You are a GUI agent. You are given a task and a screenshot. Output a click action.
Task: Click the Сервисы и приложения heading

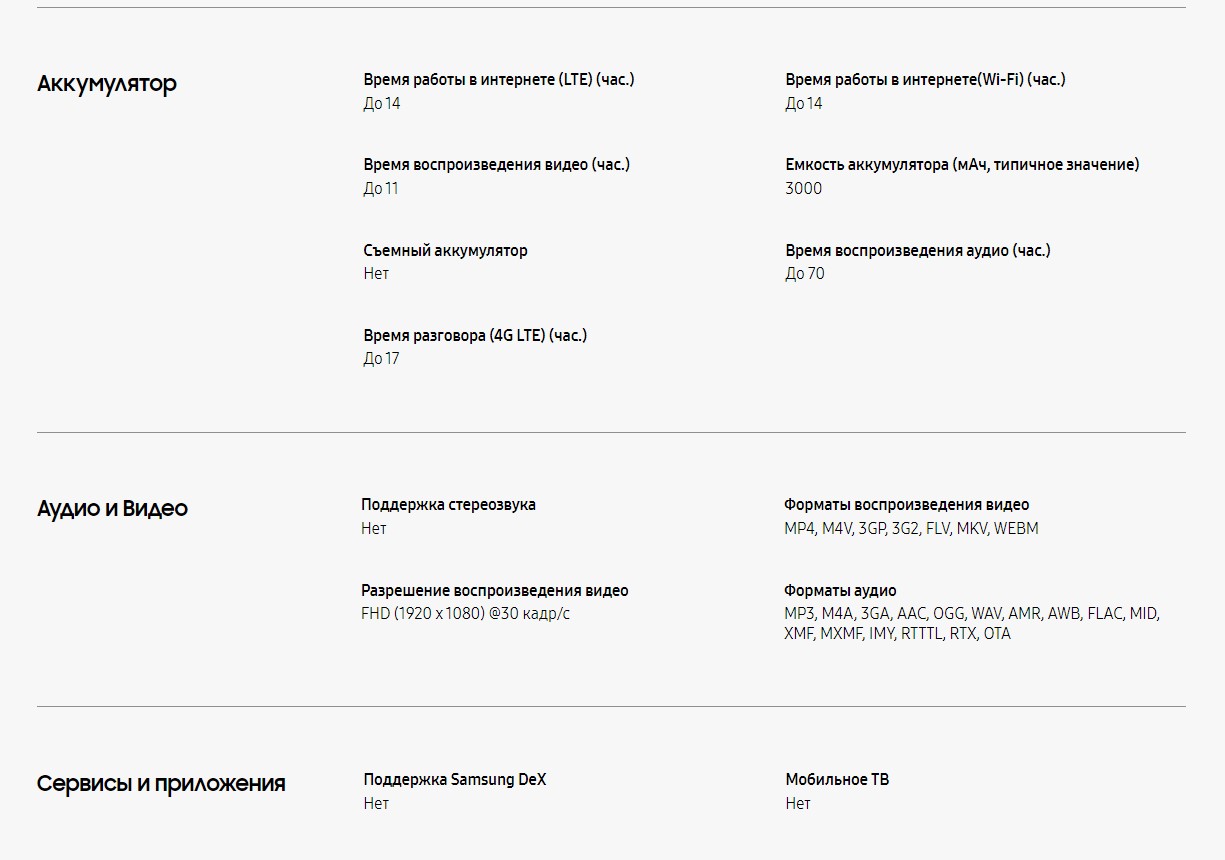(161, 784)
